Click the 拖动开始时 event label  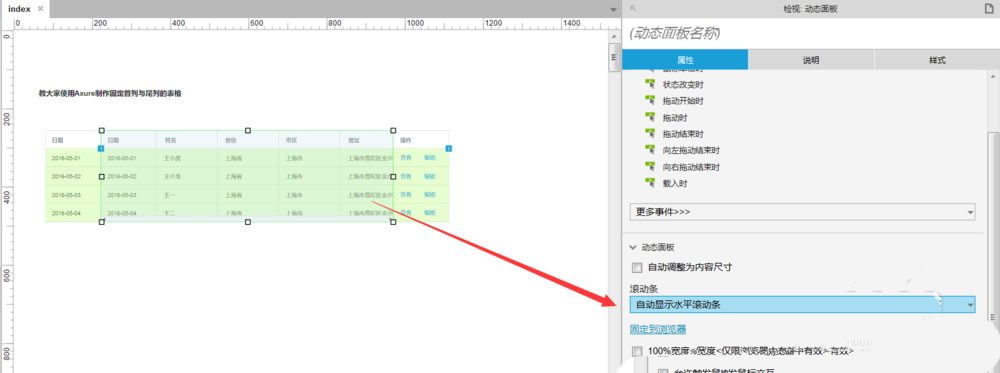pos(683,101)
